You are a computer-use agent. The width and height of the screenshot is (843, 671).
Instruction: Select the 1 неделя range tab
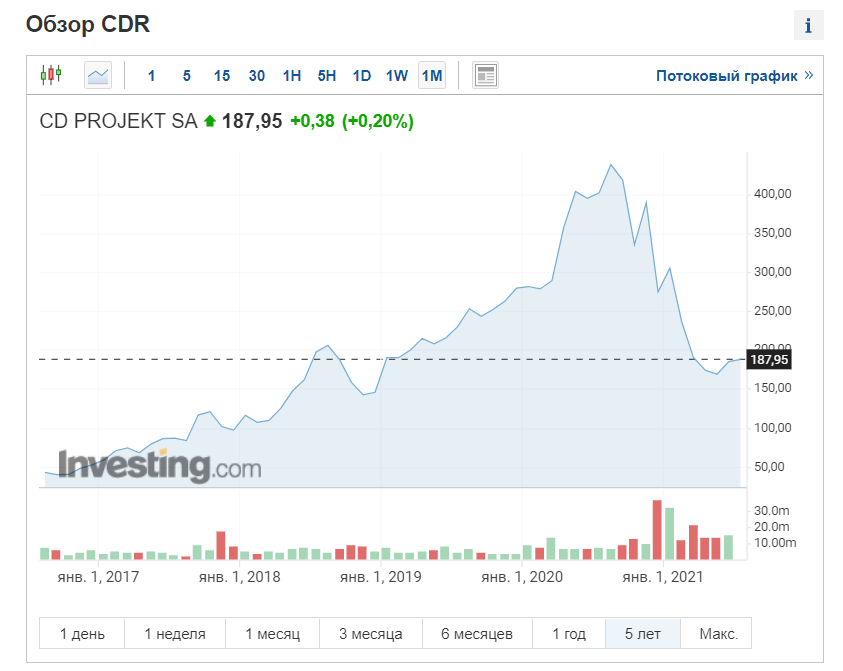tap(175, 634)
